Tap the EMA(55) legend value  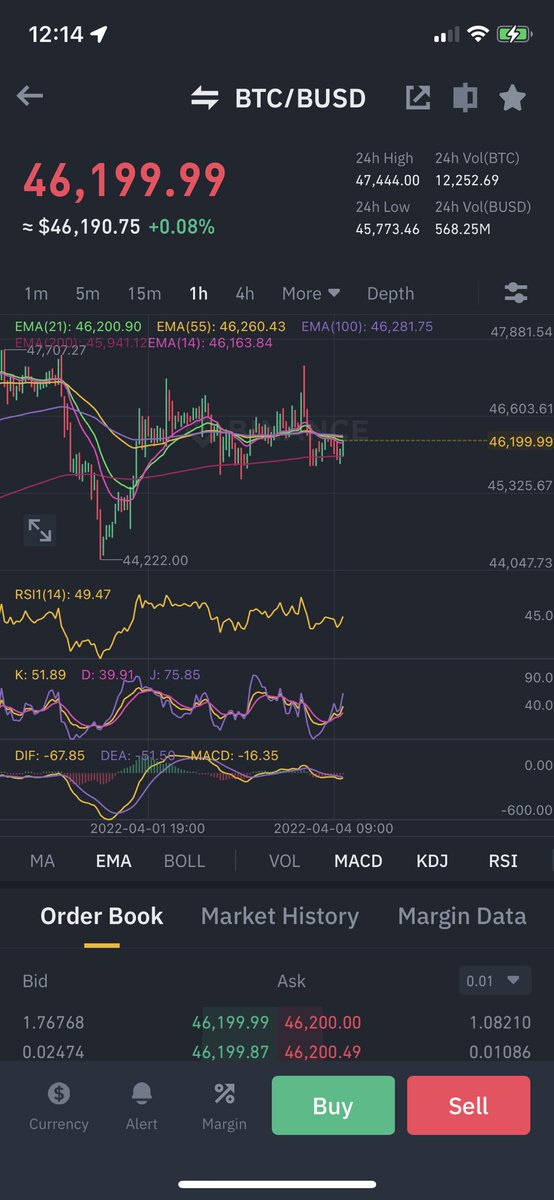221,327
